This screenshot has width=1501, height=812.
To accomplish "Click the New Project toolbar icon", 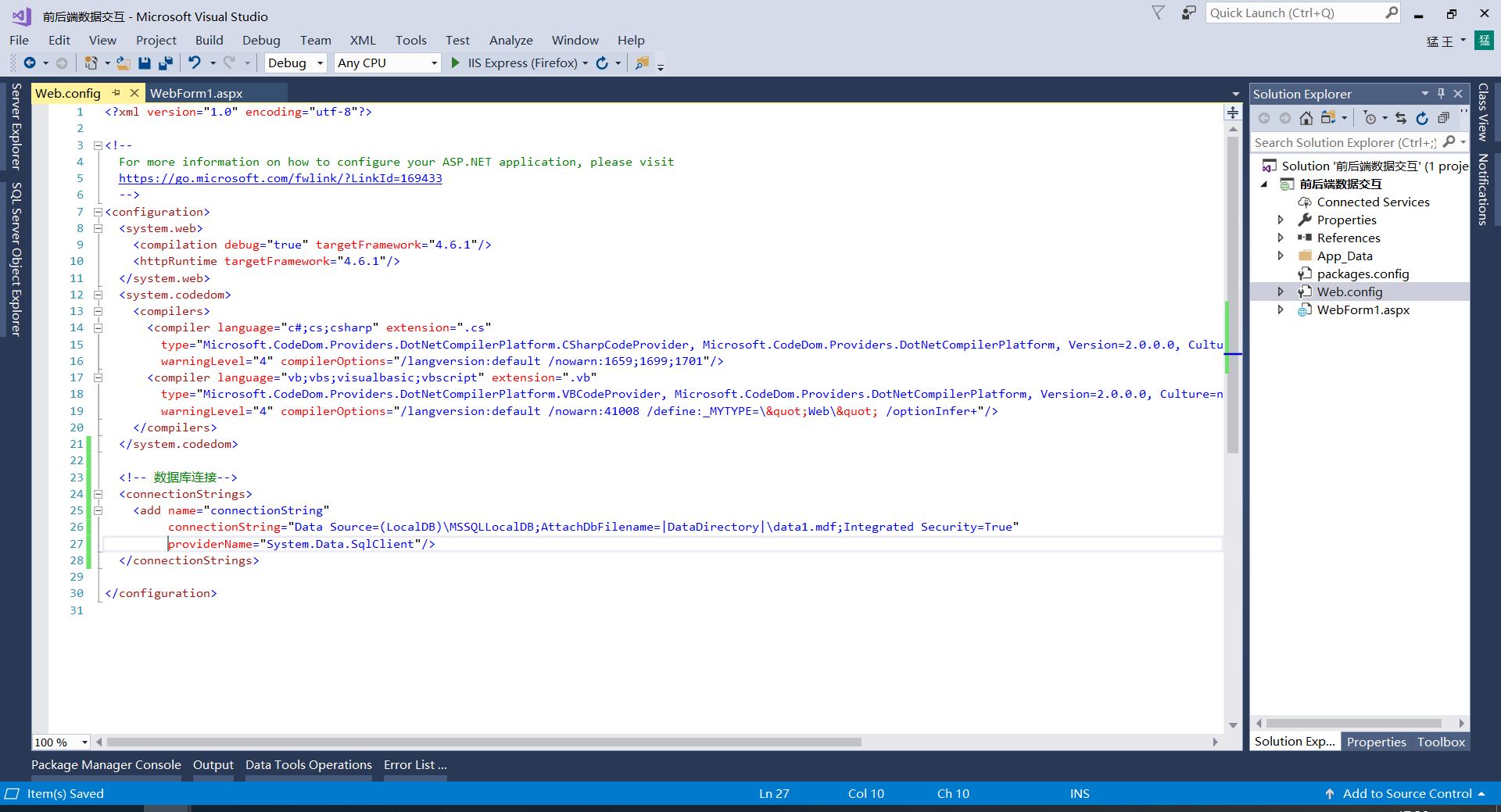I will point(91,63).
